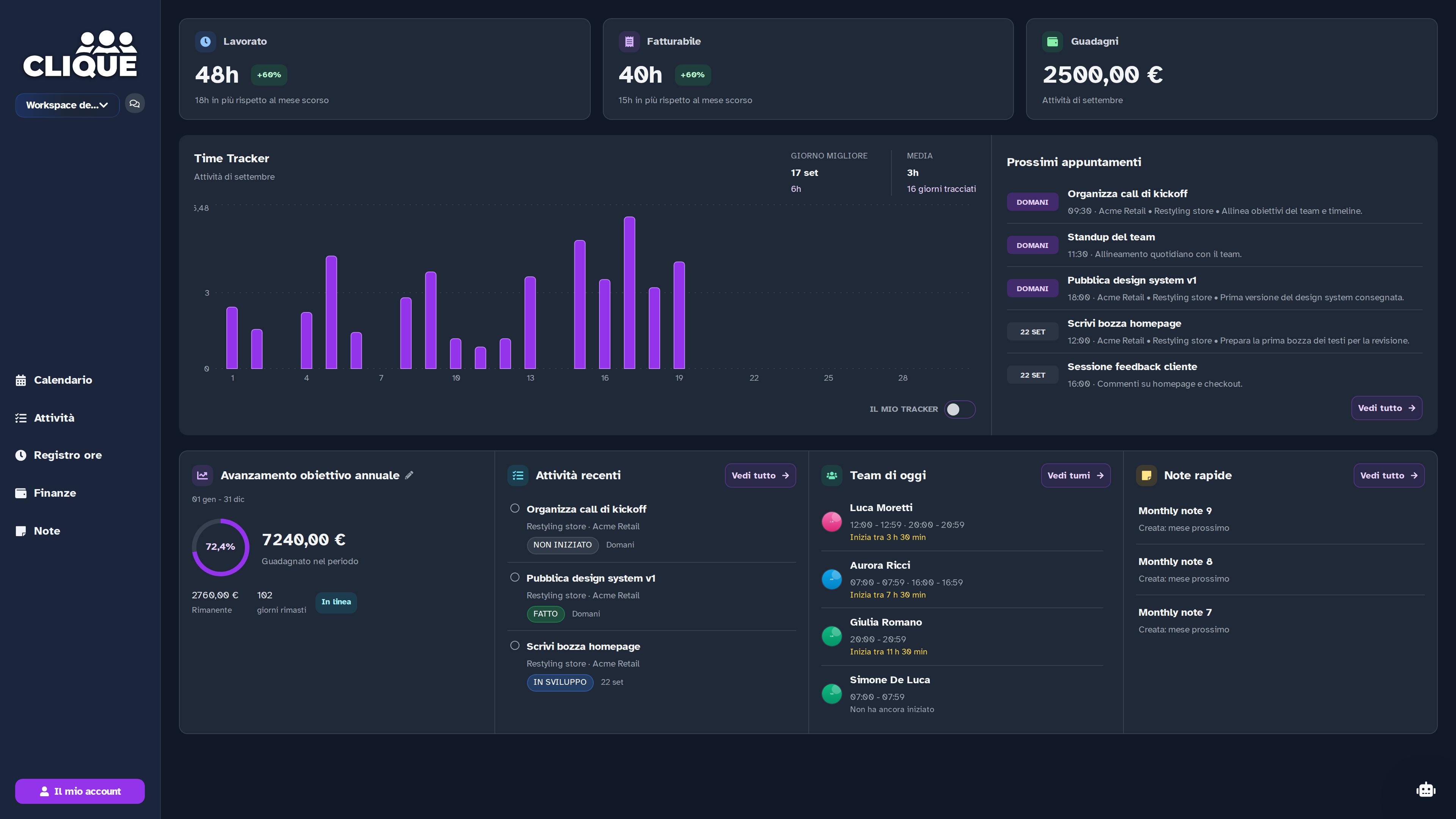Image resolution: width=1456 pixels, height=819 pixels.
Task: Click Vedi tutto under Prossimi appuntamenti
Action: click(x=1387, y=408)
